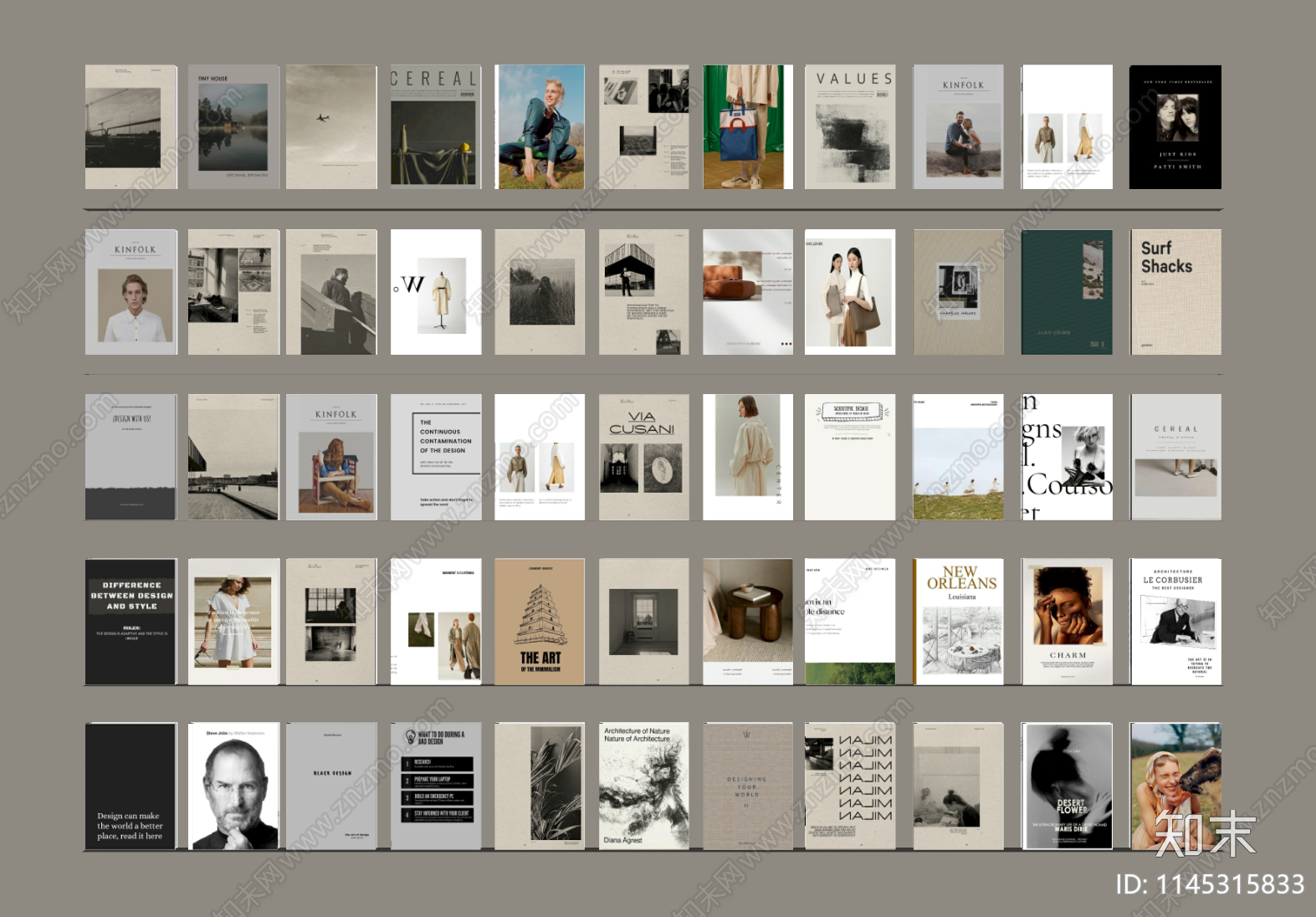Open the CEREAL draped cloth cover
This screenshot has height=917, width=1316.
point(436,127)
